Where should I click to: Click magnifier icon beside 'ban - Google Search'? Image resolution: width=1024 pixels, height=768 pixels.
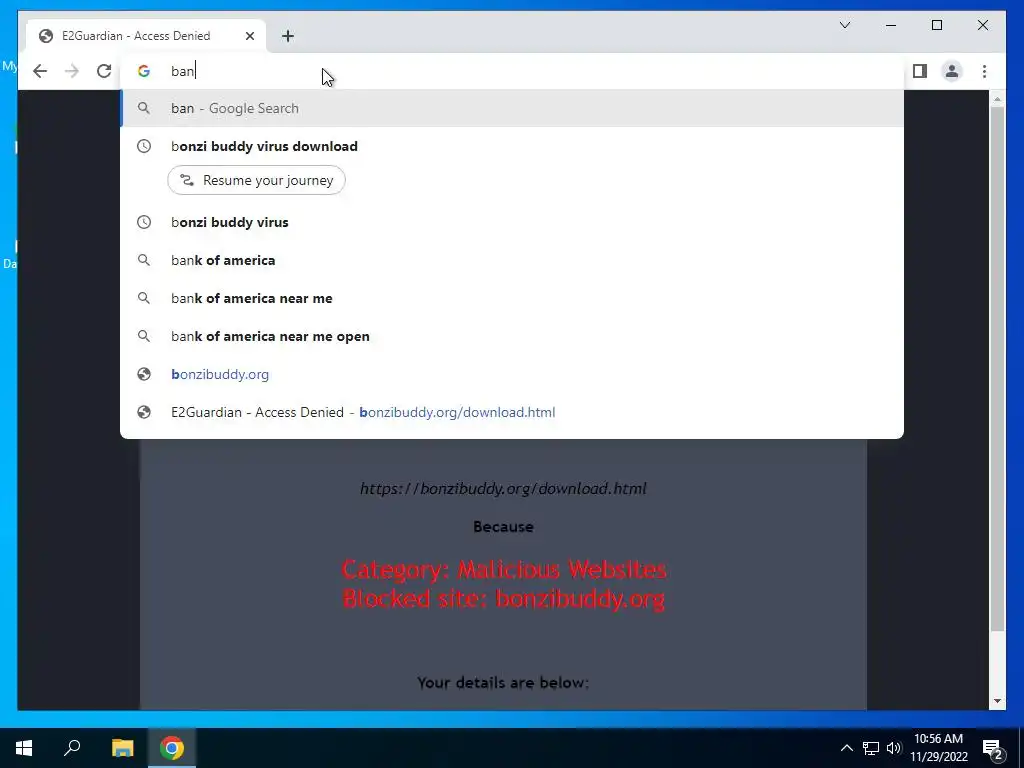(144, 108)
